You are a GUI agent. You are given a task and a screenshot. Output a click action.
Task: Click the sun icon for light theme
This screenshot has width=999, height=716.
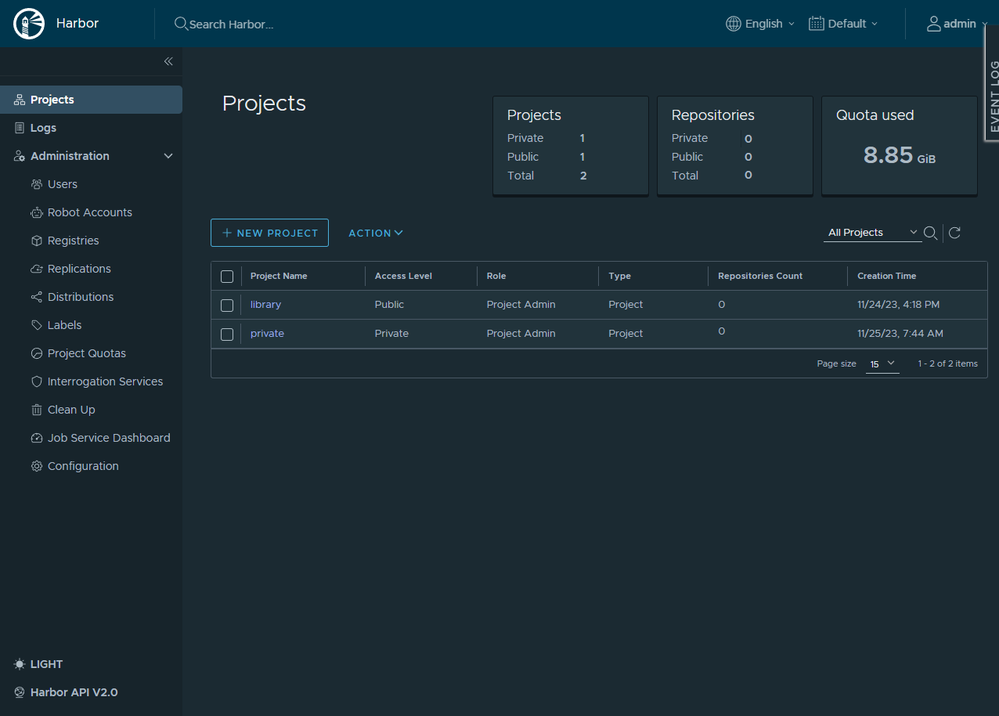point(20,664)
